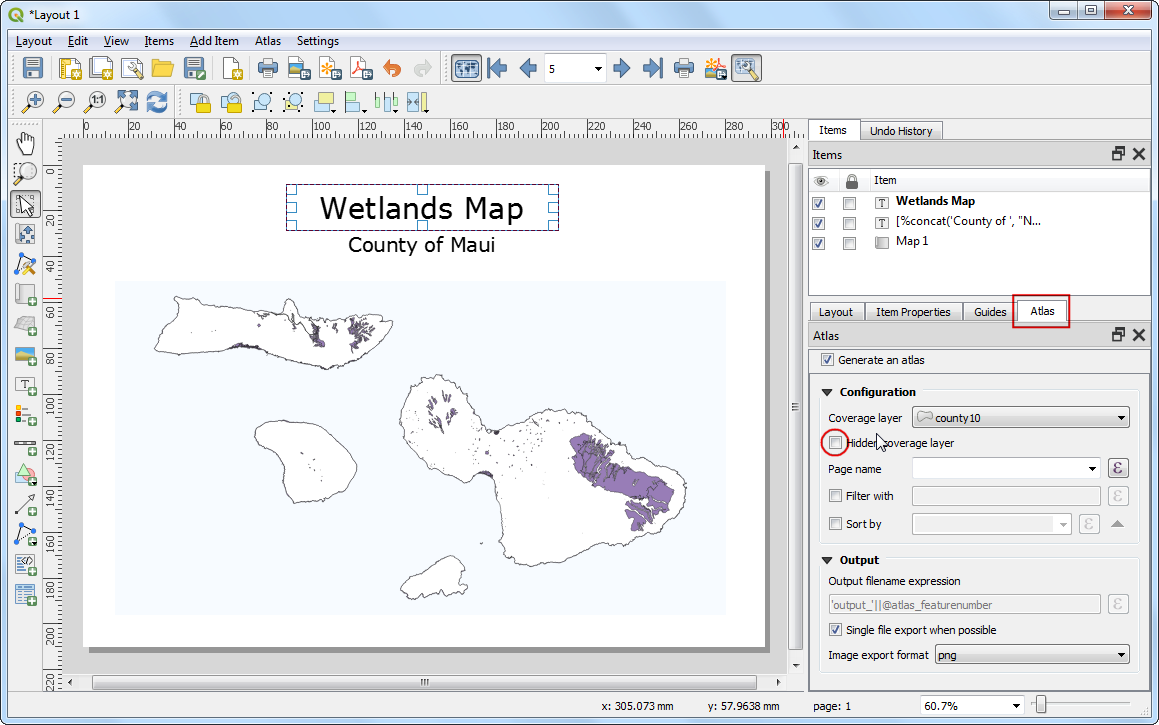The height and width of the screenshot is (725, 1159).
Task: Click the zoom level slider
Action: pyautogui.click(x=1041, y=706)
